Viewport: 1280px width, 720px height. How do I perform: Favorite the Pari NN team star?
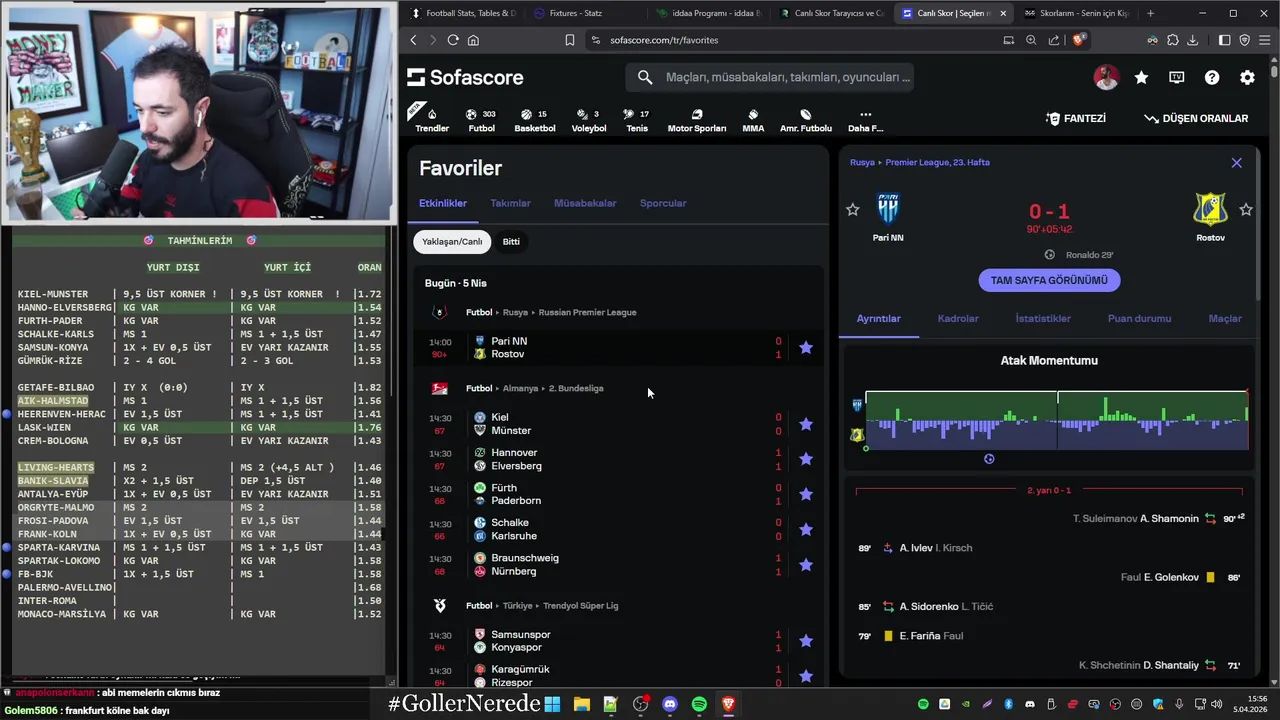853,210
